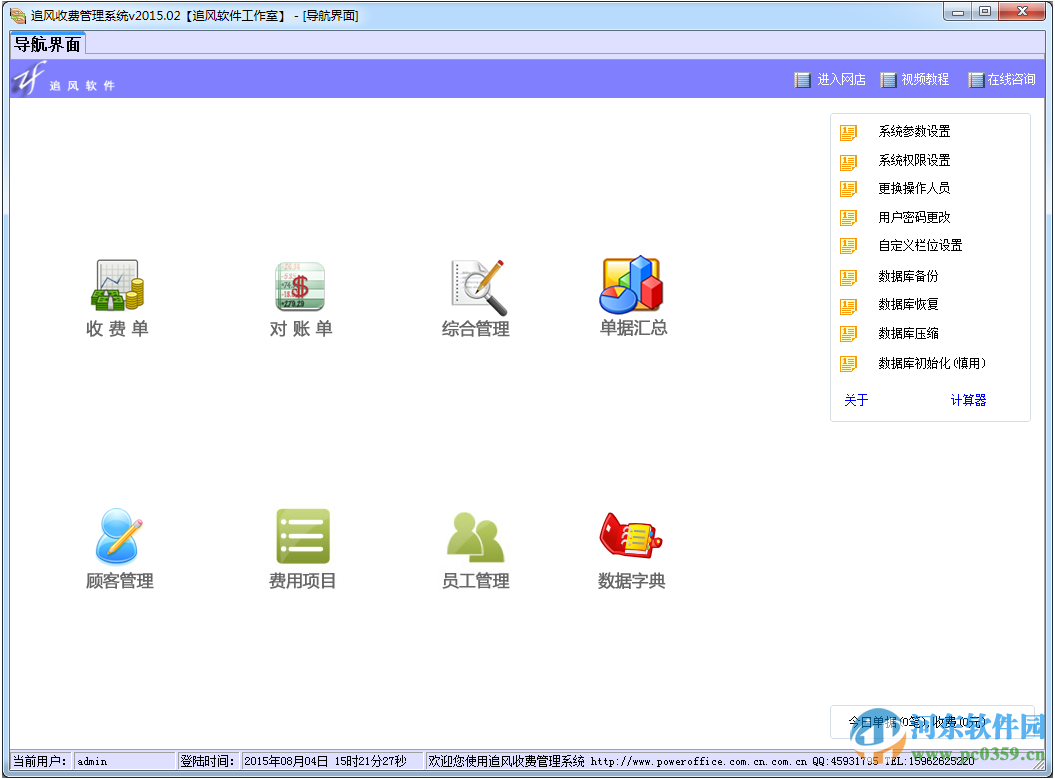Click the 费用项目 label text
This screenshot has height=779, width=1055.
[302, 581]
